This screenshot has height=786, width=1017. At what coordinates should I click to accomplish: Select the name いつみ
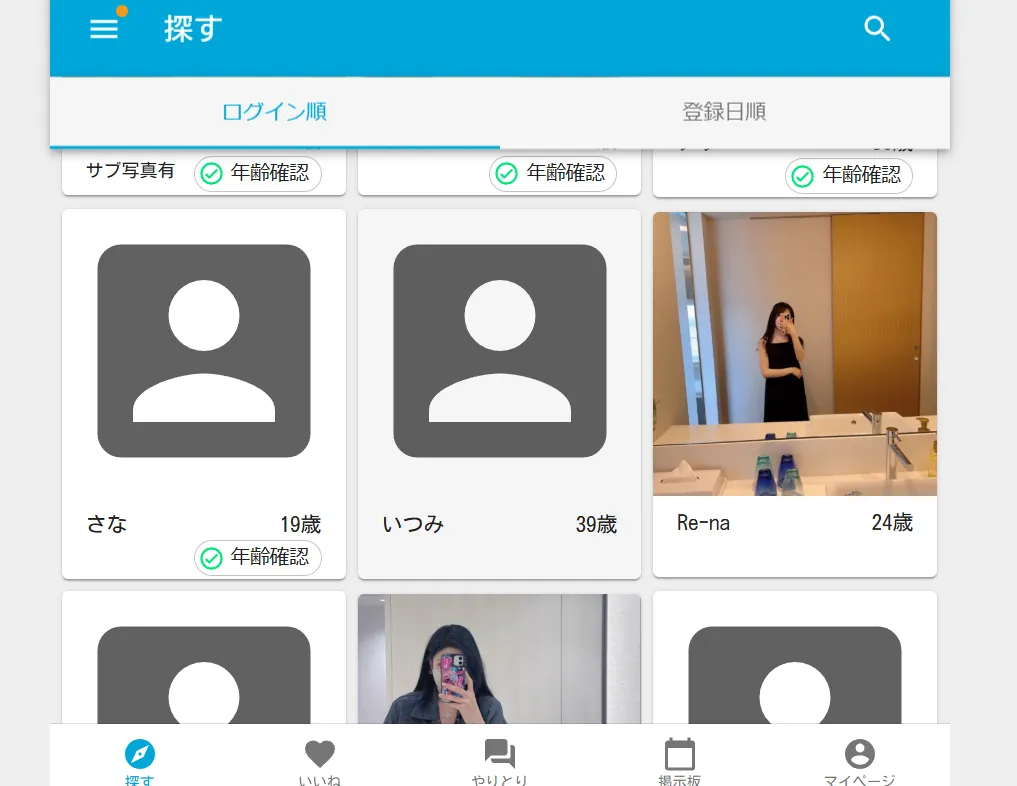click(x=413, y=524)
